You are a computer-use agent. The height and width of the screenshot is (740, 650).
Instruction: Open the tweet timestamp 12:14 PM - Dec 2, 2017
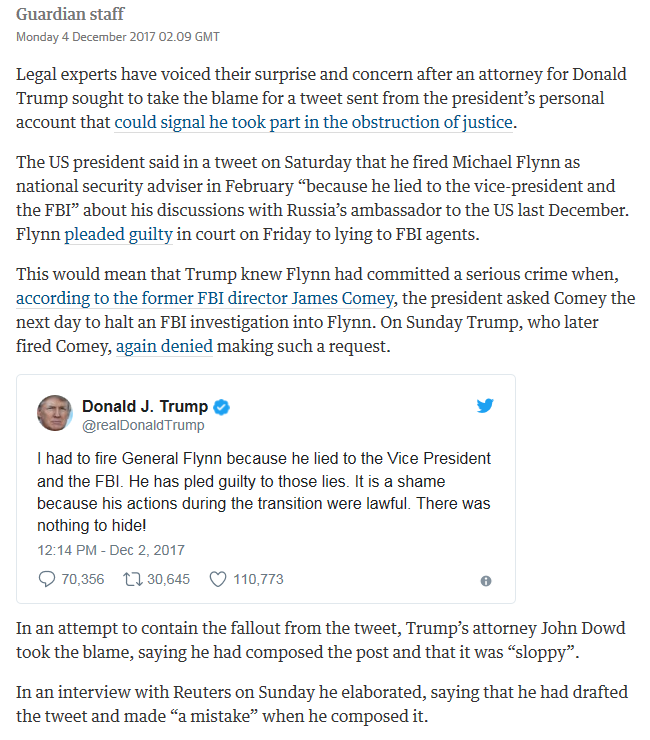pos(111,550)
